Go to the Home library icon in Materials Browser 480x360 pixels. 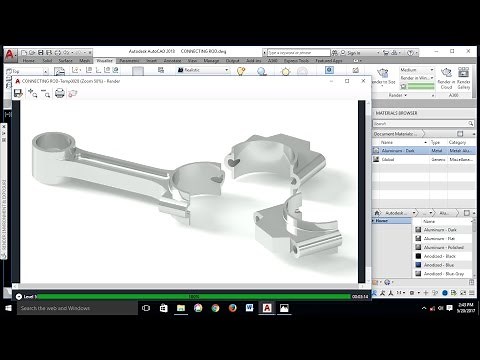[x=377, y=213]
